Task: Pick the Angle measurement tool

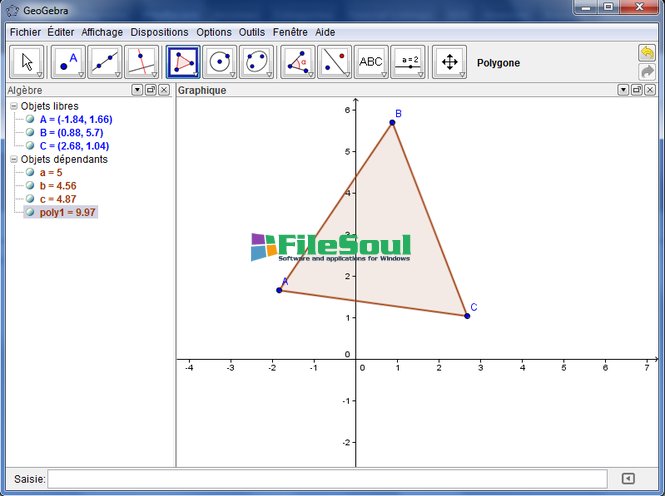Action: [297, 62]
